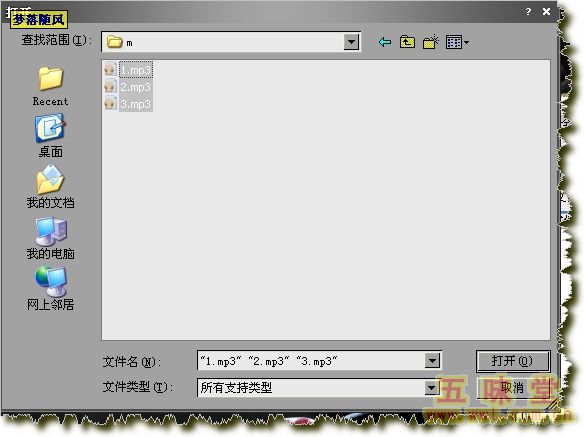Screen dimensions: 584x437
Task: Expand the 文件类型 dropdown arrow
Action: point(431,388)
